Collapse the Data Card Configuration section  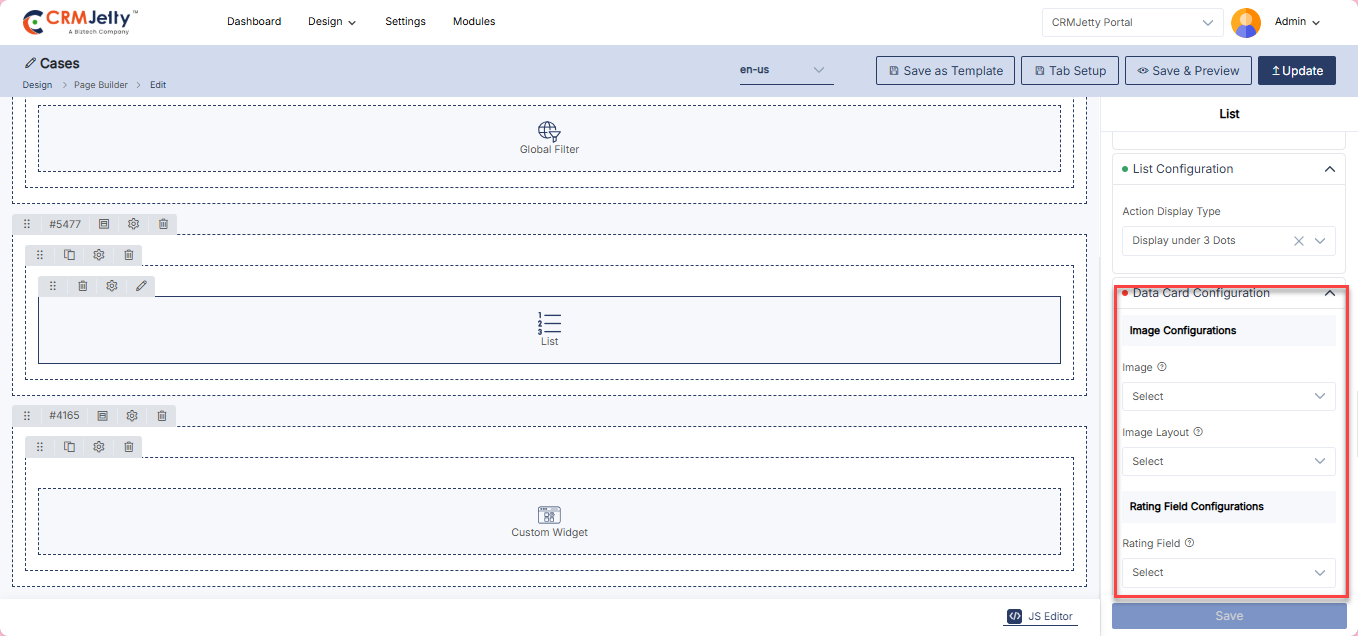click(1329, 293)
